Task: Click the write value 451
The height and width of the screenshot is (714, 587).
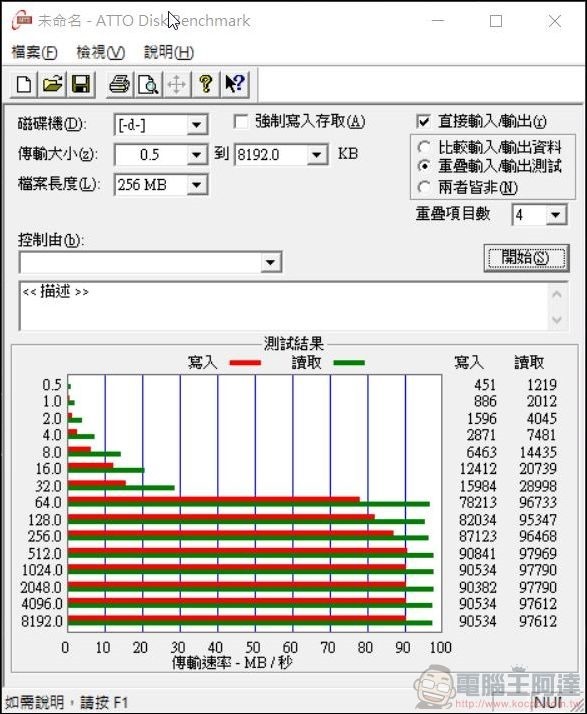Action: pyautogui.click(x=485, y=385)
